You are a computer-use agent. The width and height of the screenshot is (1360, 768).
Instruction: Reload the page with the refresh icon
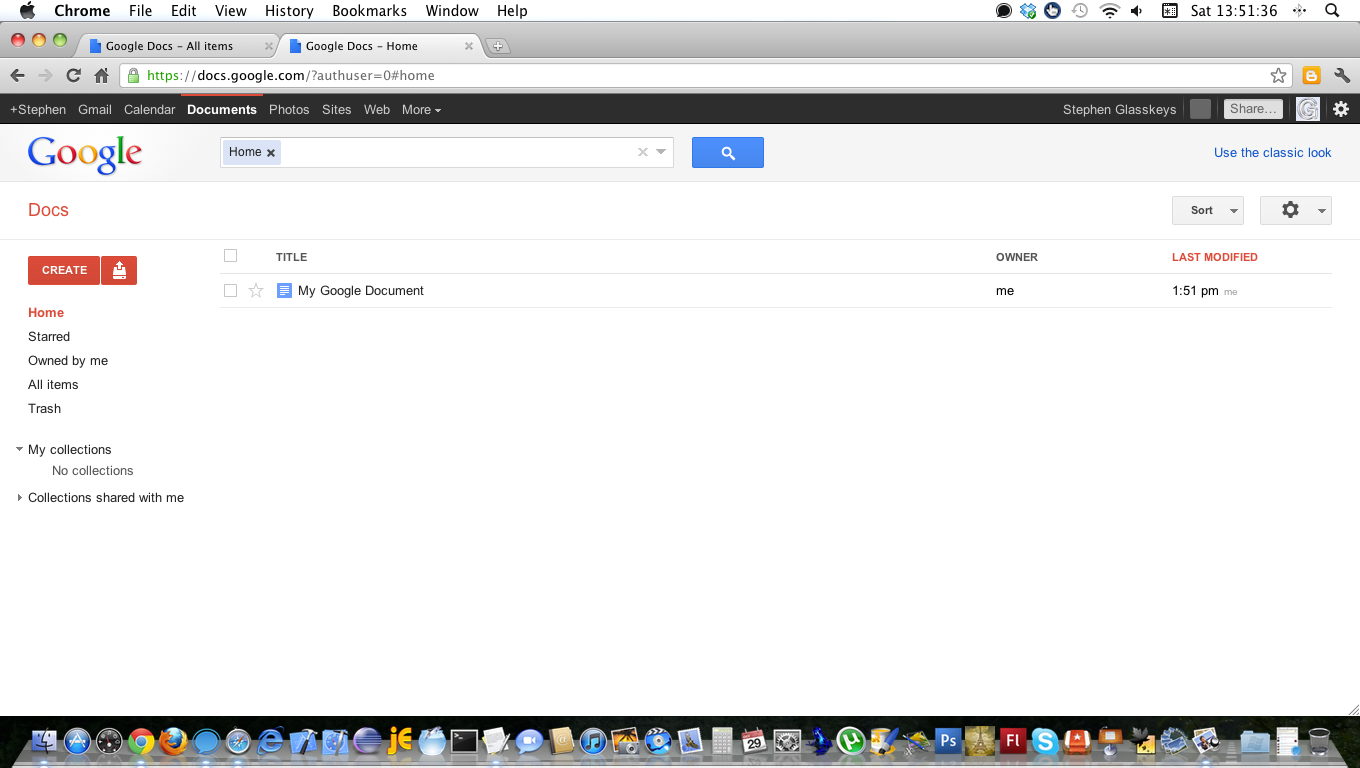(73, 76)
